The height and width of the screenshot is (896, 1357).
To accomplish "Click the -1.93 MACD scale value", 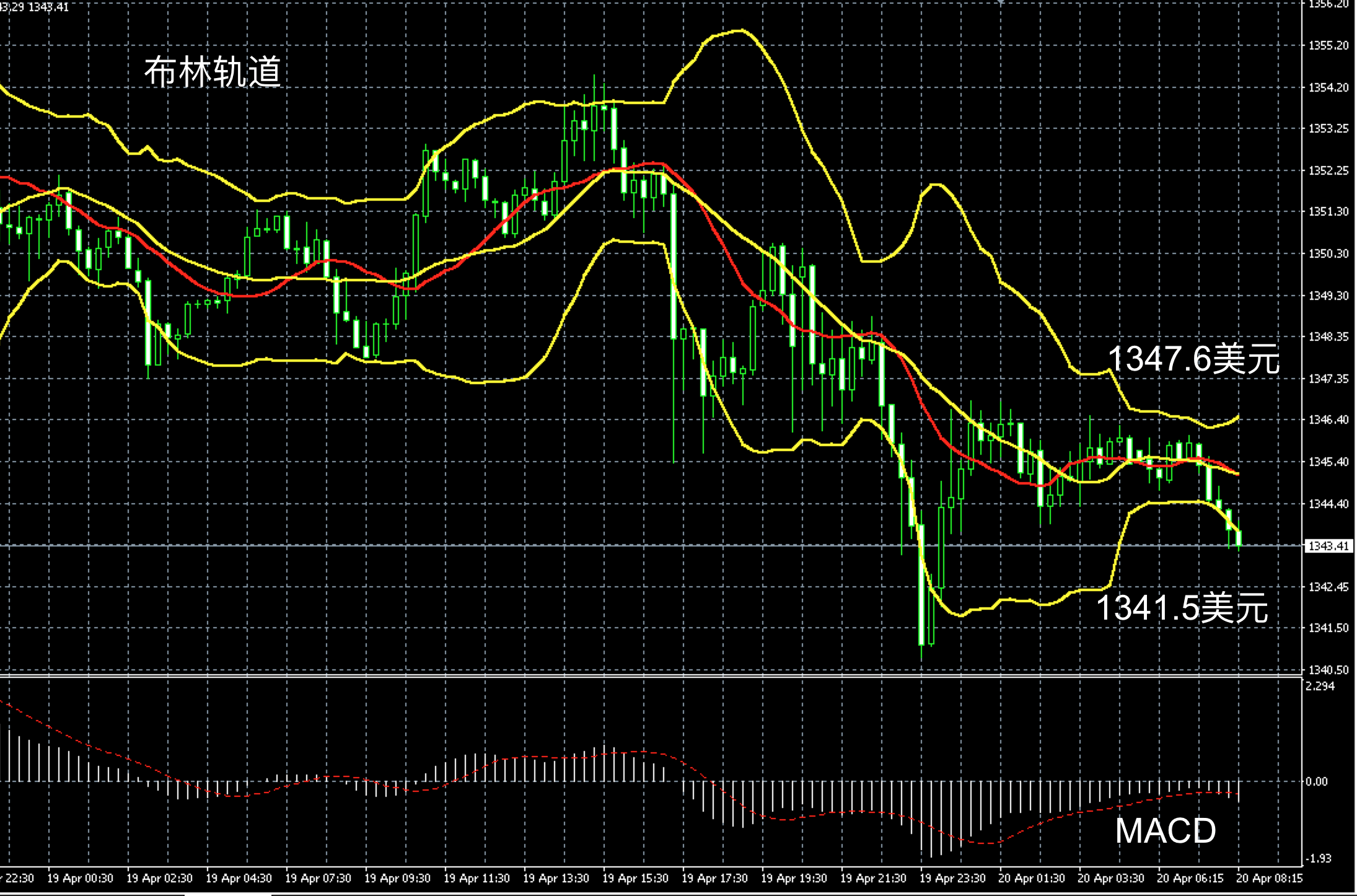I will pos(1319,858).
